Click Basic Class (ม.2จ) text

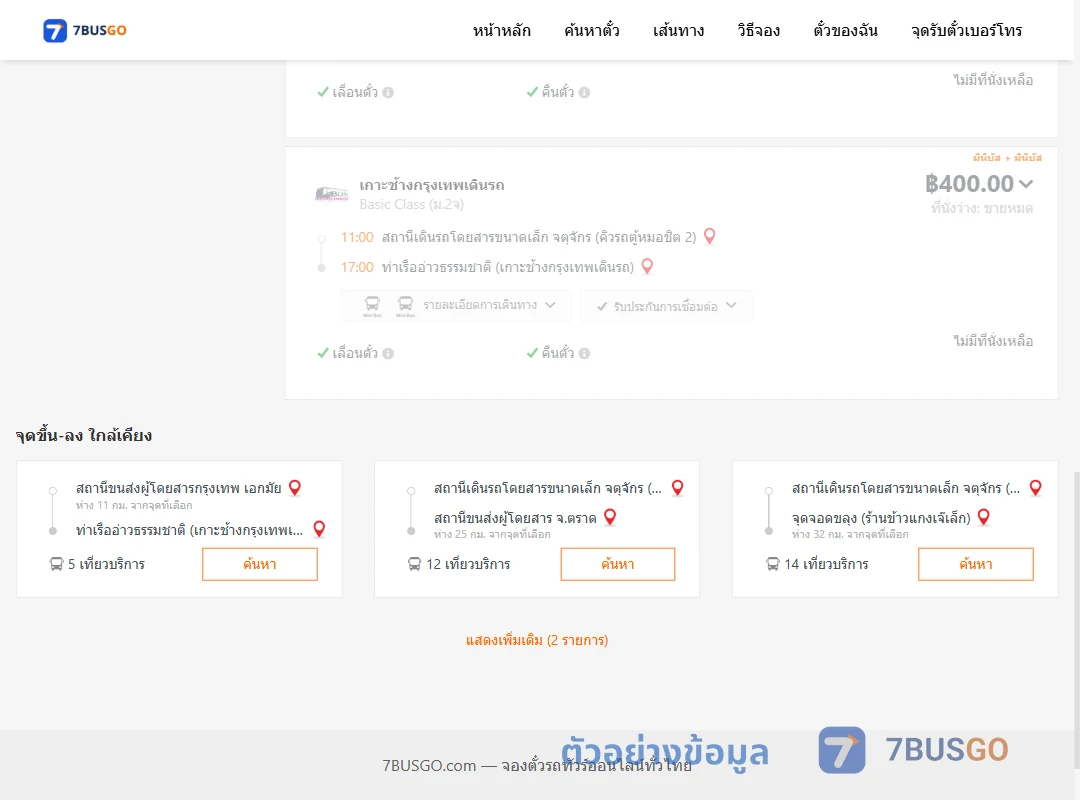point(411,205)
